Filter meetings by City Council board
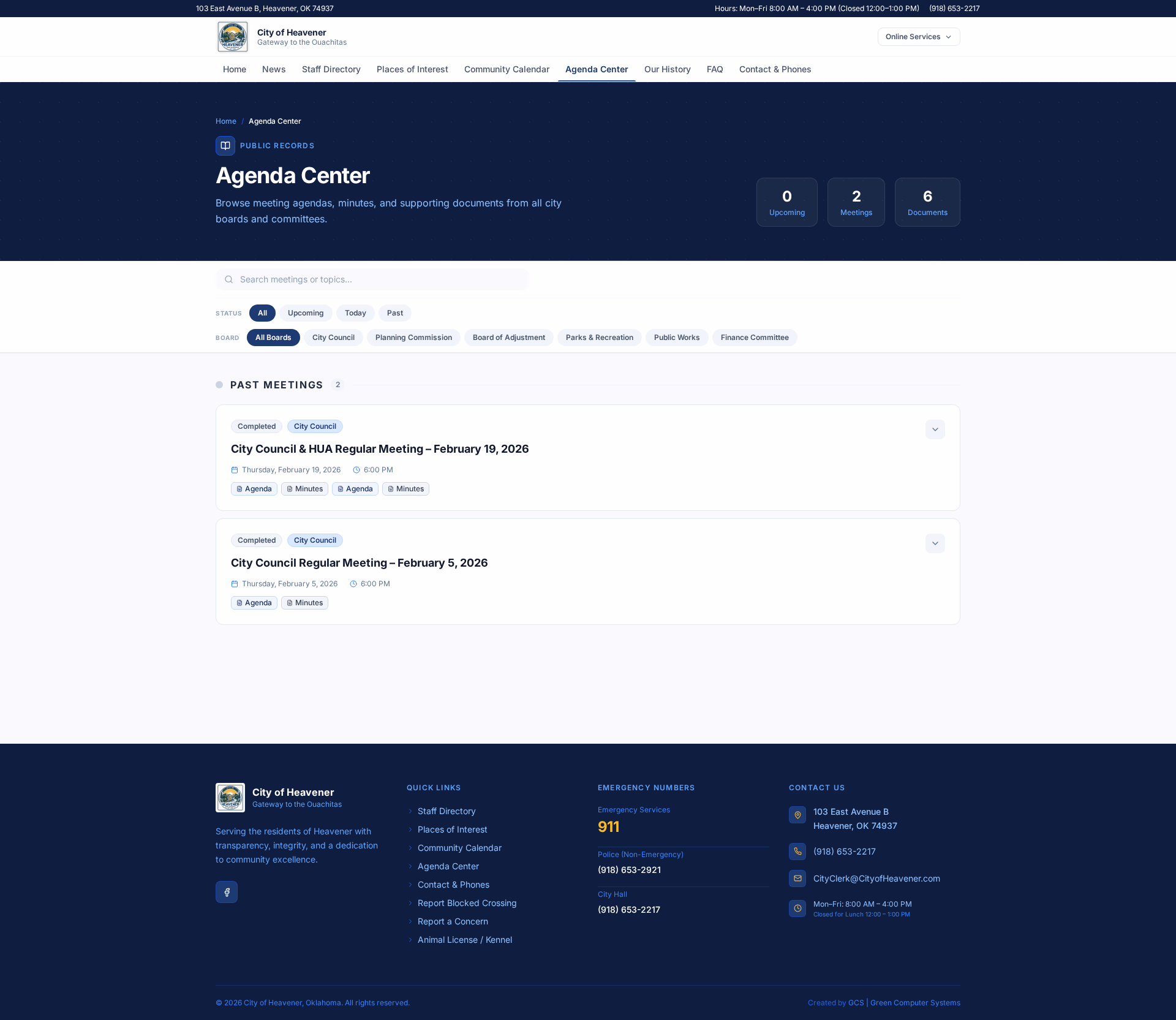Image resolution: width=1176 pixels, height=1020 pixels. (x=333, y=338)
